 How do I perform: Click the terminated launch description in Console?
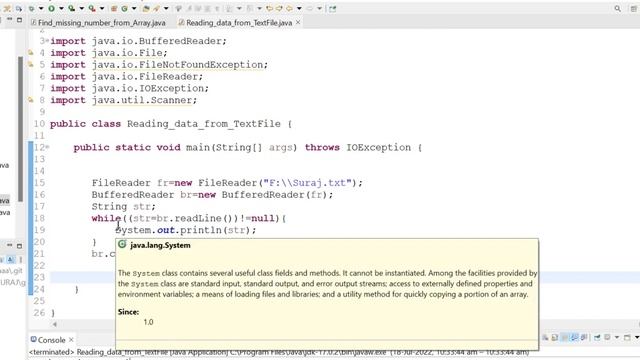pyautogui.click(x=279, y=352)
